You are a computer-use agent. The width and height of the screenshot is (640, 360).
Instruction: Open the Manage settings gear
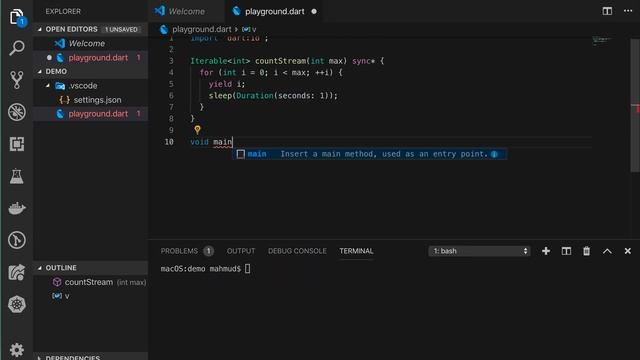pos(17,350)
